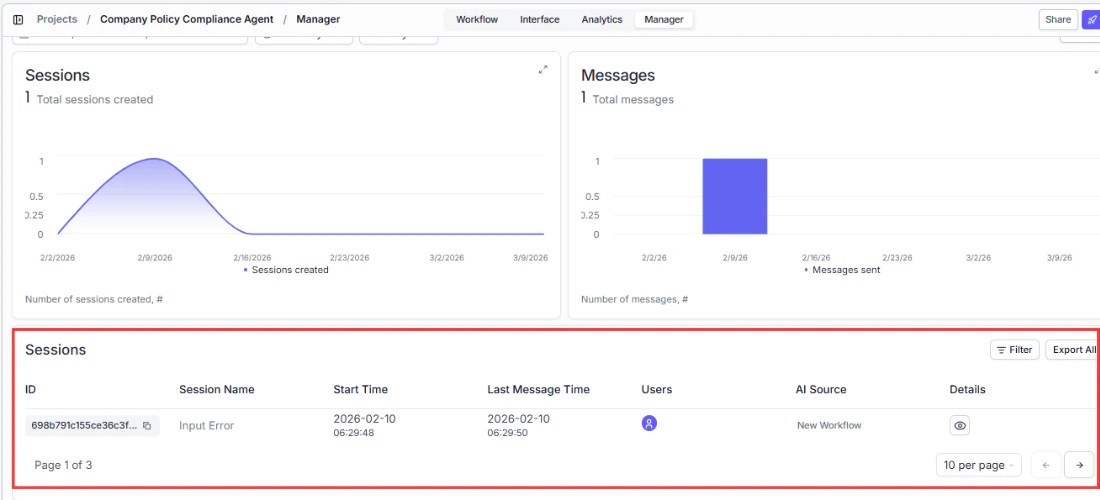The image size is (1100, 500).
Task: View details with the eye icon
Action: point(960,426)
